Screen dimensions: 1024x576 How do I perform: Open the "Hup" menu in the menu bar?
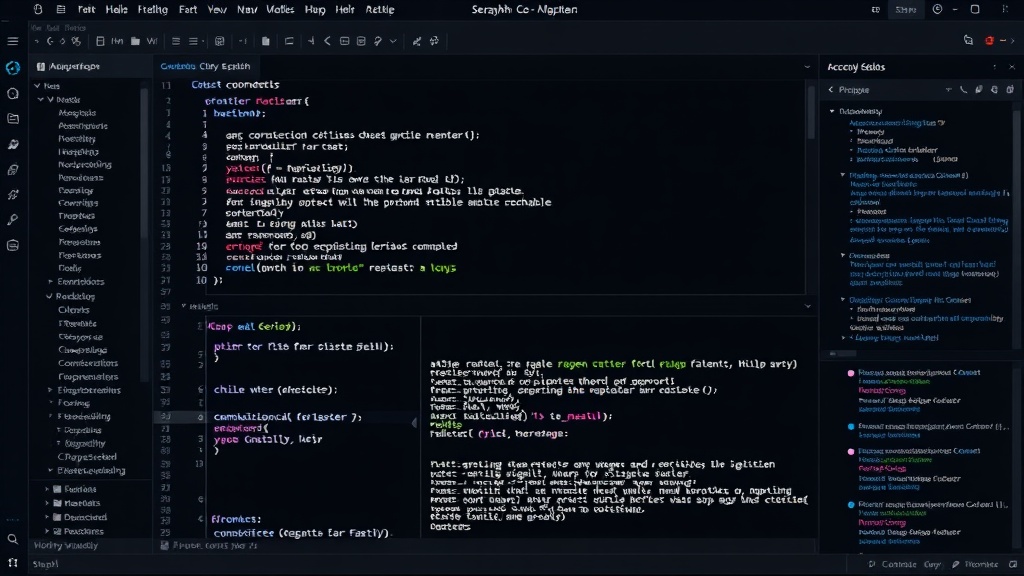(315, 9)
